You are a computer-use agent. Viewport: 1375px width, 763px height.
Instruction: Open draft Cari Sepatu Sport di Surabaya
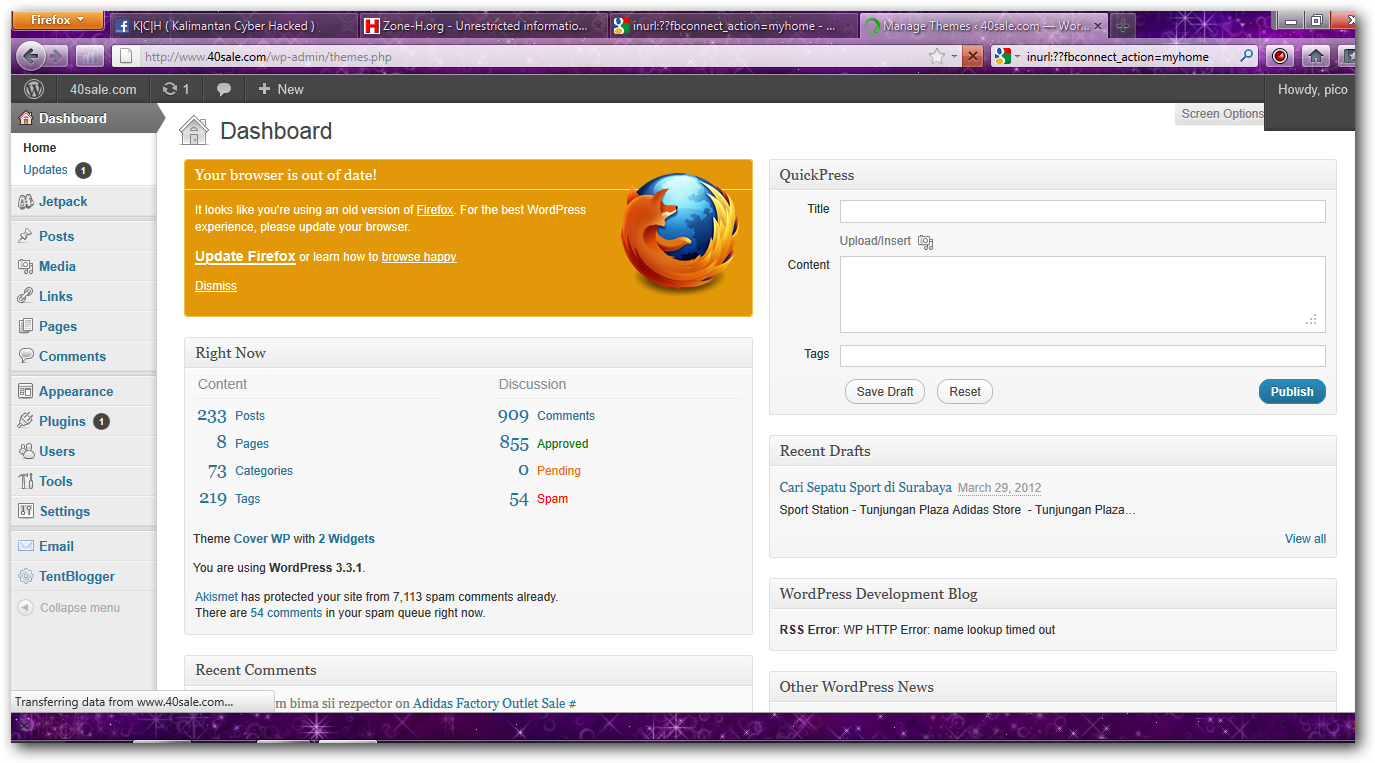(866, 488)
